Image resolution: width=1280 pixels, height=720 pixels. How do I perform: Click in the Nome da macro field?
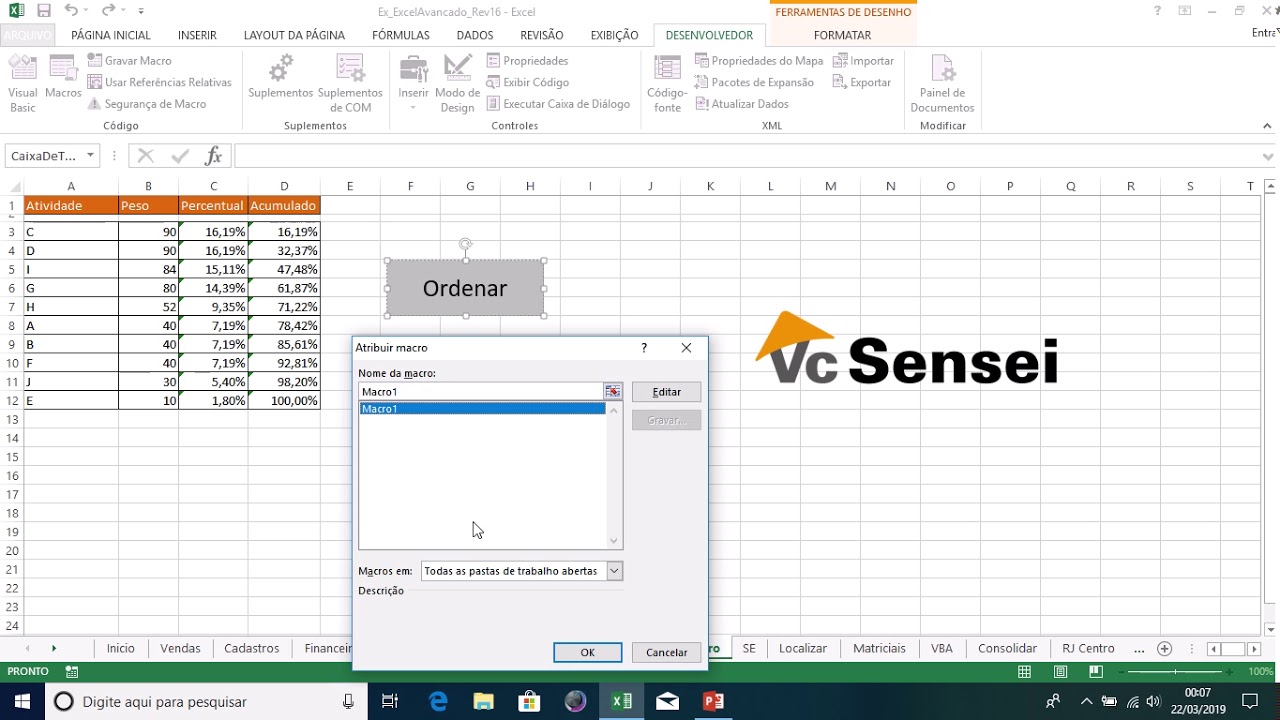click(481, 392)
